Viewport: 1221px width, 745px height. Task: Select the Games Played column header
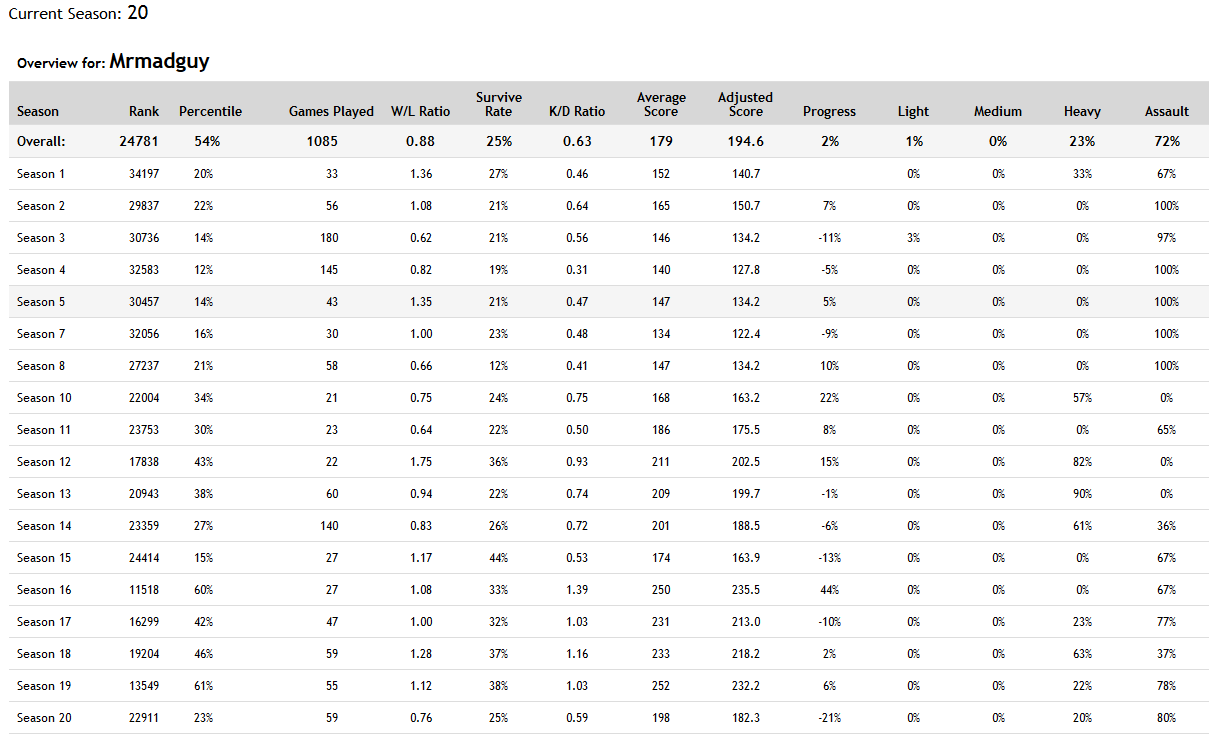[x=331, y=111]
